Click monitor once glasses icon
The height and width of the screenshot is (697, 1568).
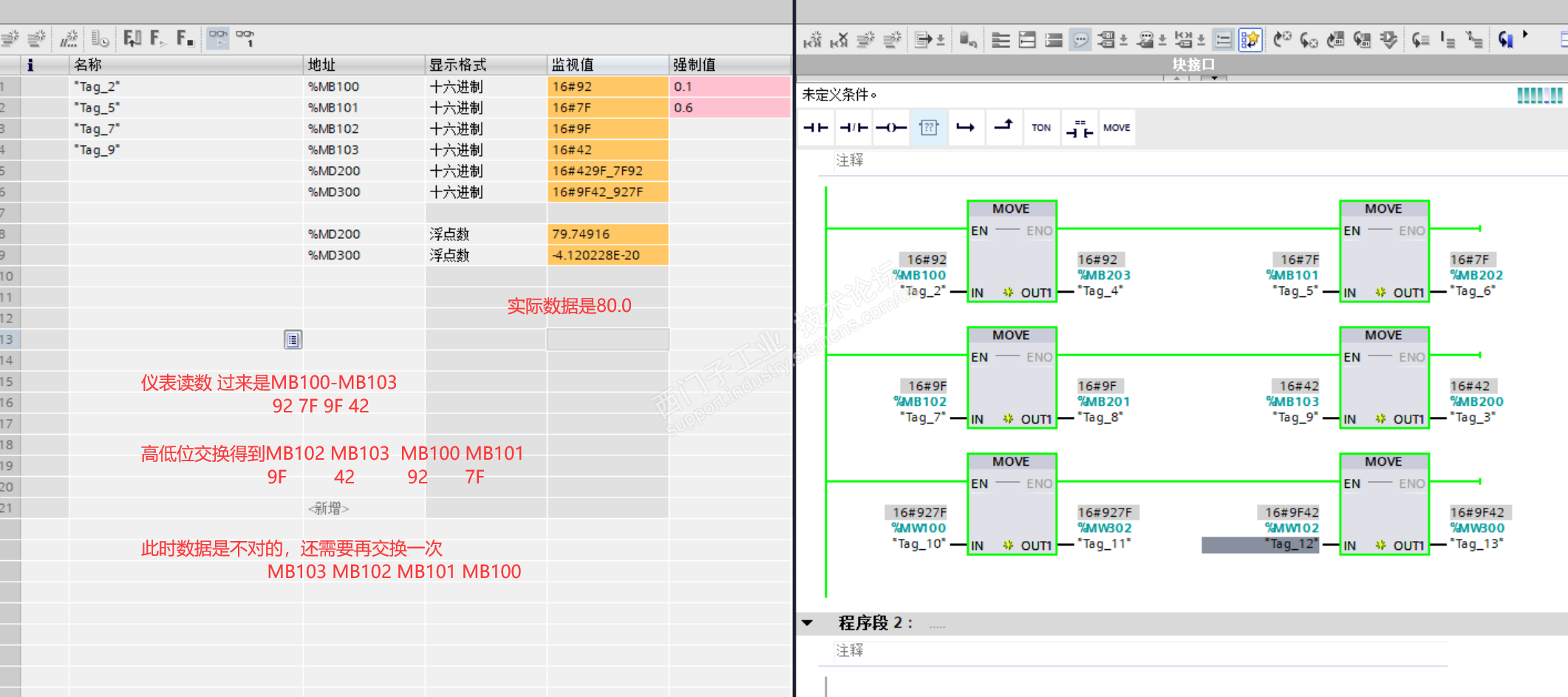pyautogui.click(x=245, y=38)
